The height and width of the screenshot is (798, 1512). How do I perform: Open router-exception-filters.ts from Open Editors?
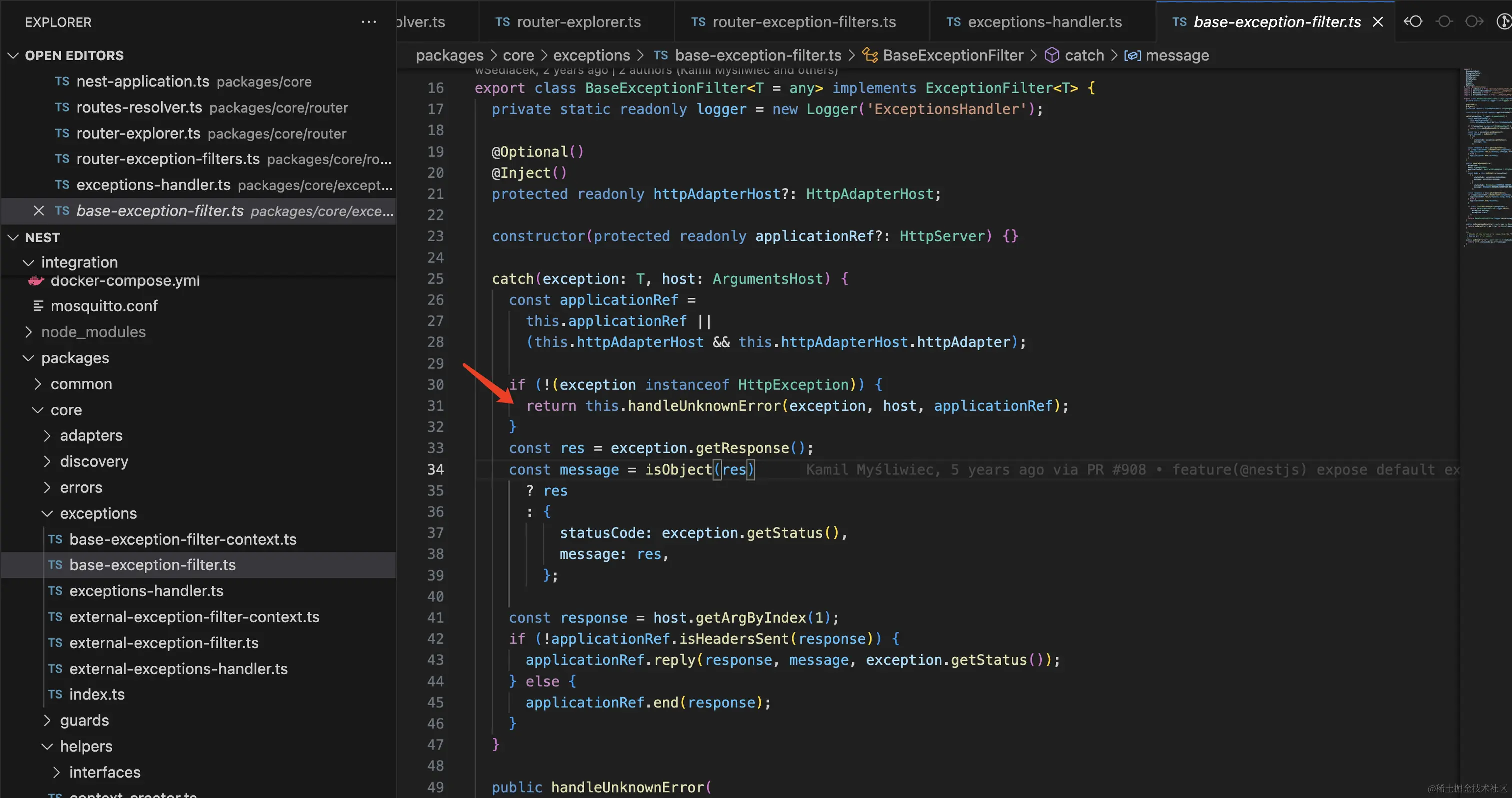pos(198,159)
